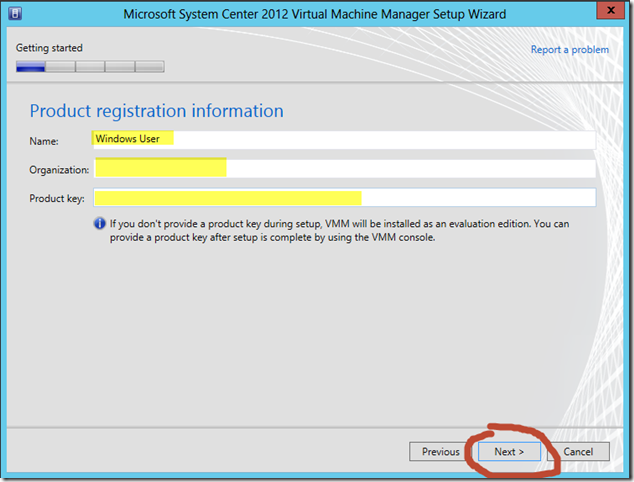
Task: Close the Setup Wizard window
Action: [x=611, y=10]
